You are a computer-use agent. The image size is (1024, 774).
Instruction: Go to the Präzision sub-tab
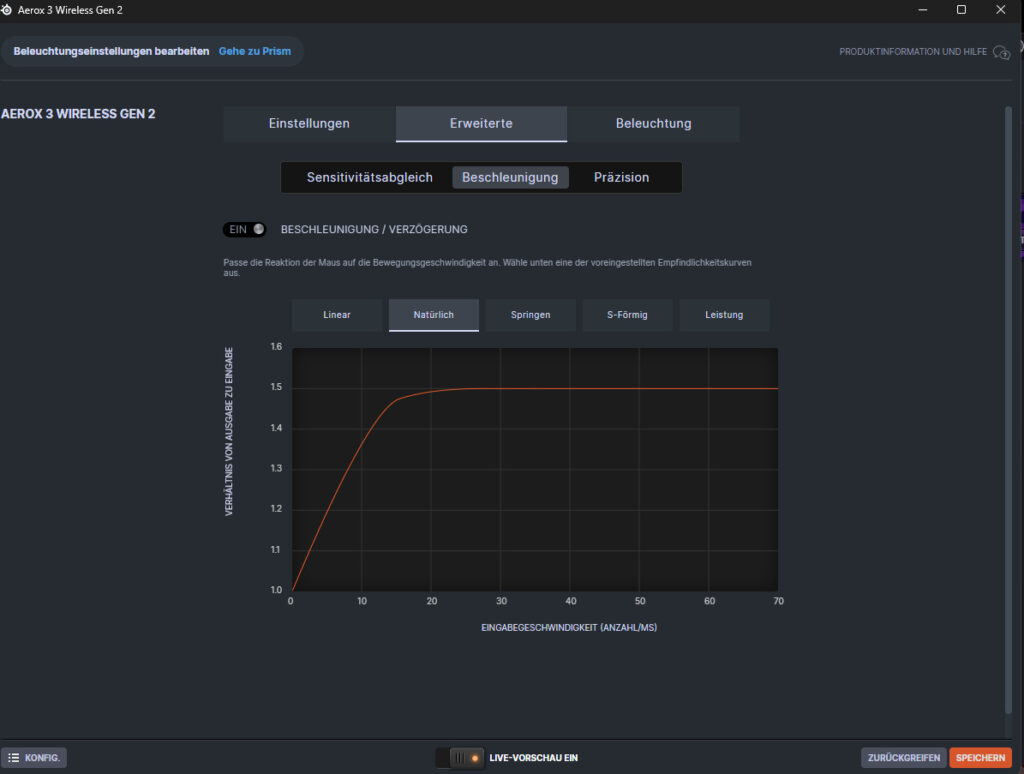click(621, 178)
